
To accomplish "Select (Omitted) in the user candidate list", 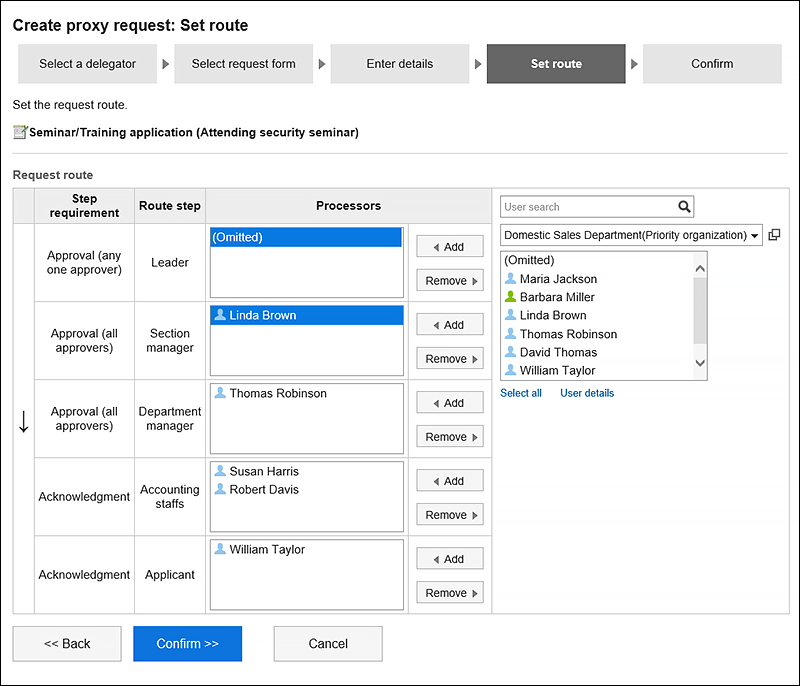I will tap(597, 260).
